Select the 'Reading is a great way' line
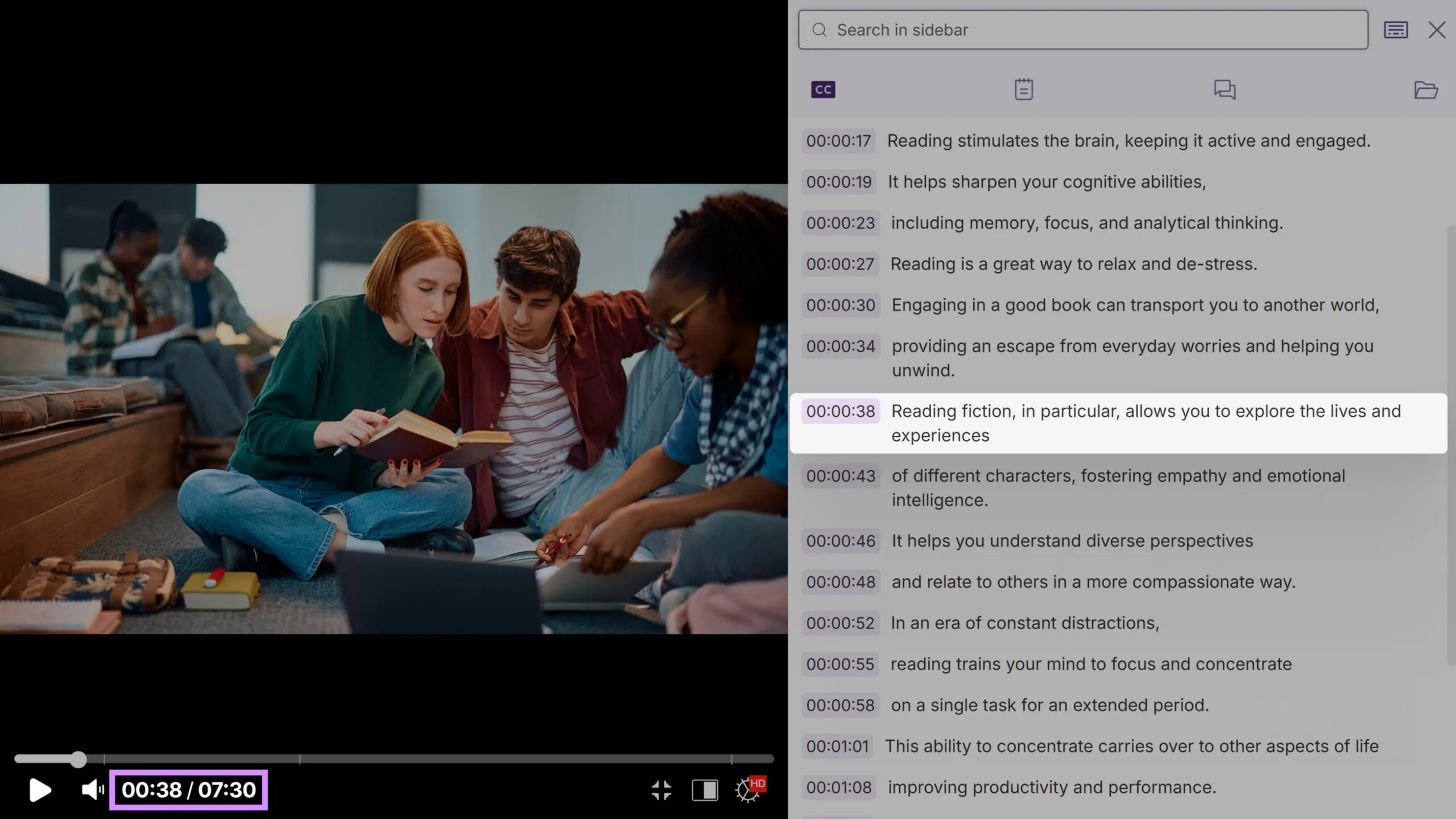This screenshot has width=1456, height=819. (x=1073, y=264)
